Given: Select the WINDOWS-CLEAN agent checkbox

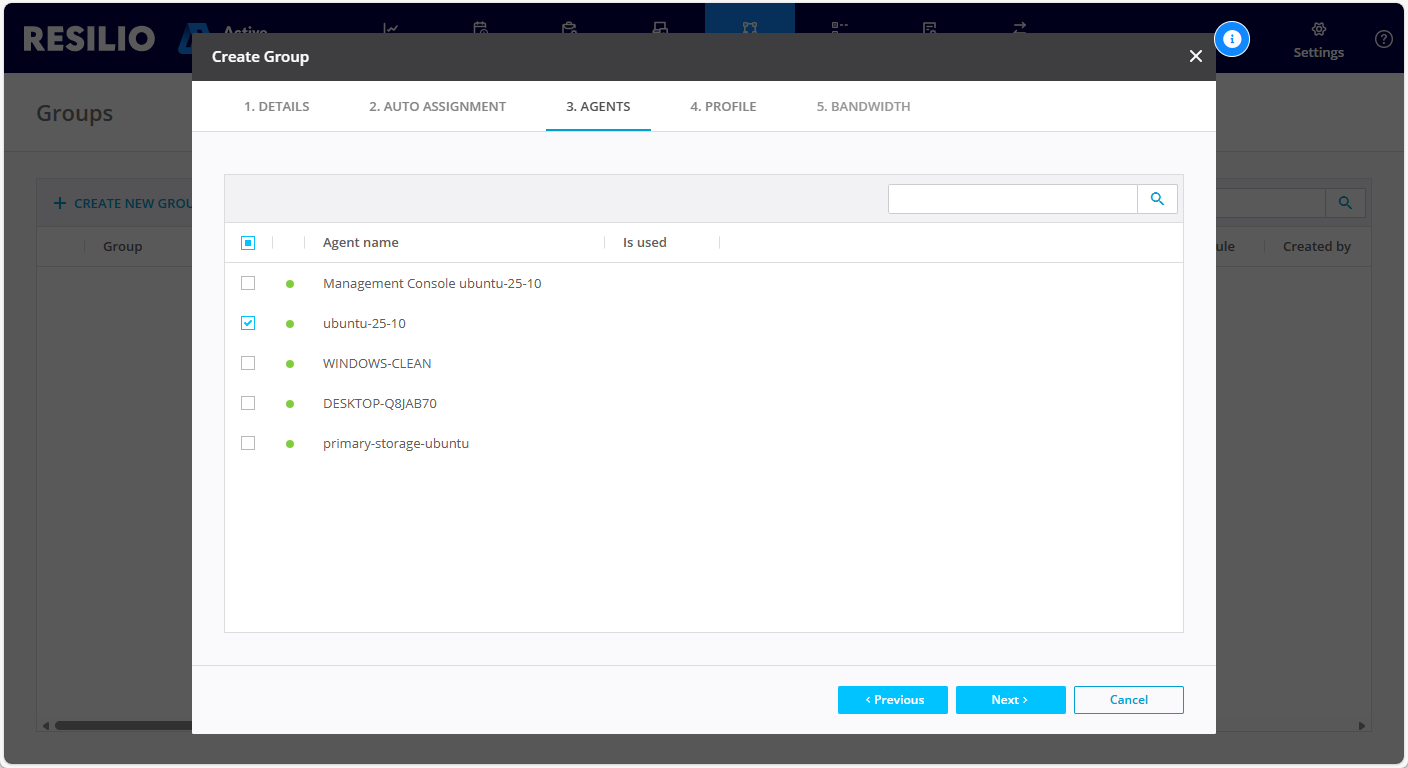Looking at the screenshot, I should [248, 363].
